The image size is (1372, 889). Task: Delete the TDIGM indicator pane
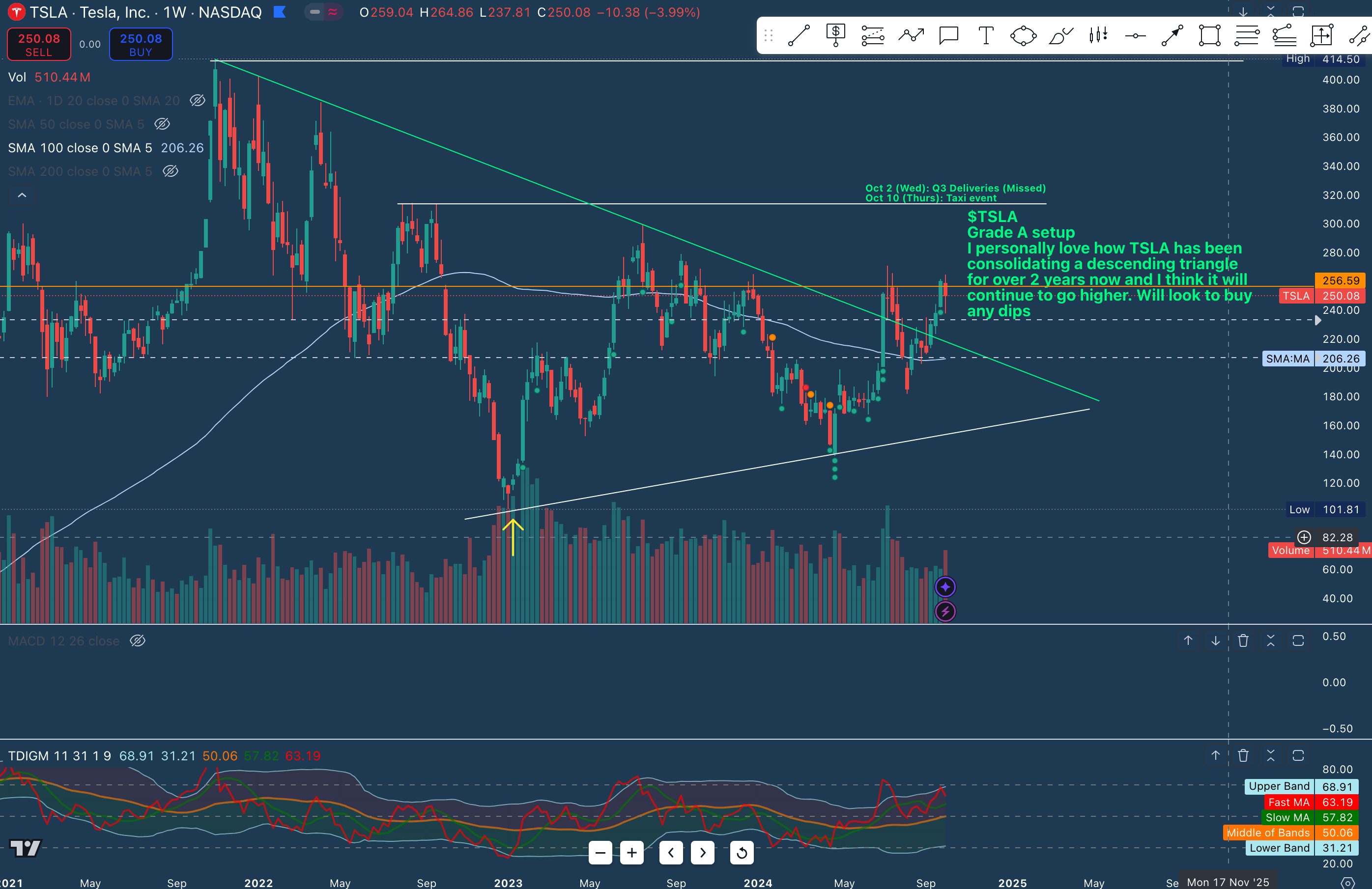[x=1243, y=755]
